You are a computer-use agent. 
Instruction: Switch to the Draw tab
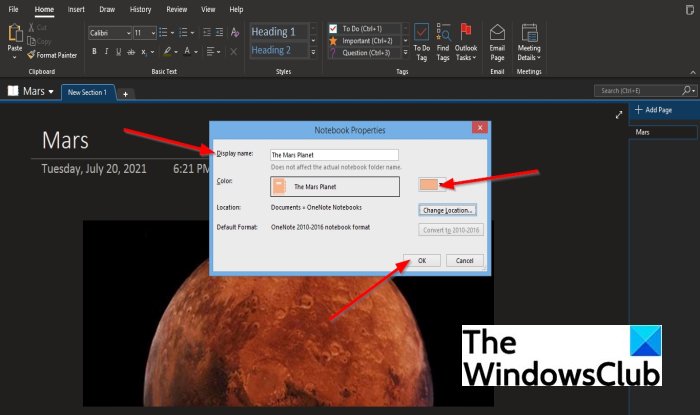[x=107, y=9]
